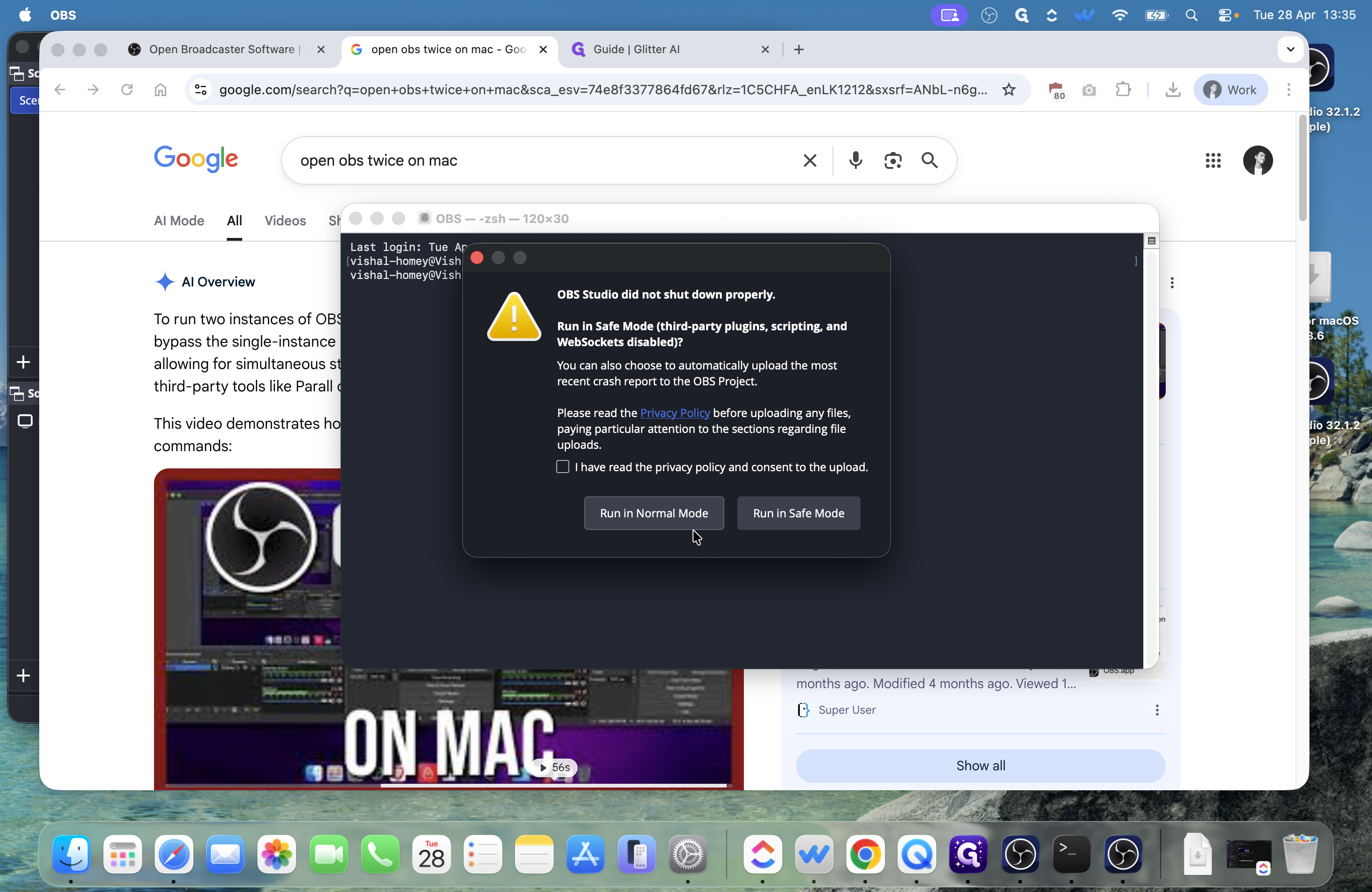Open the Chrome home page
This screenshot has height=892, width=1372.
(160, 90)
